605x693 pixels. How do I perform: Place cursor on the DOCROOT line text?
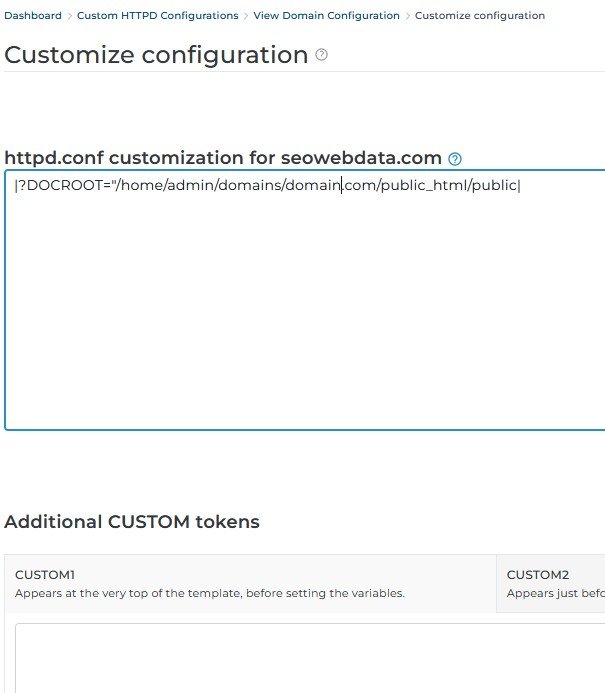(268, 185)
